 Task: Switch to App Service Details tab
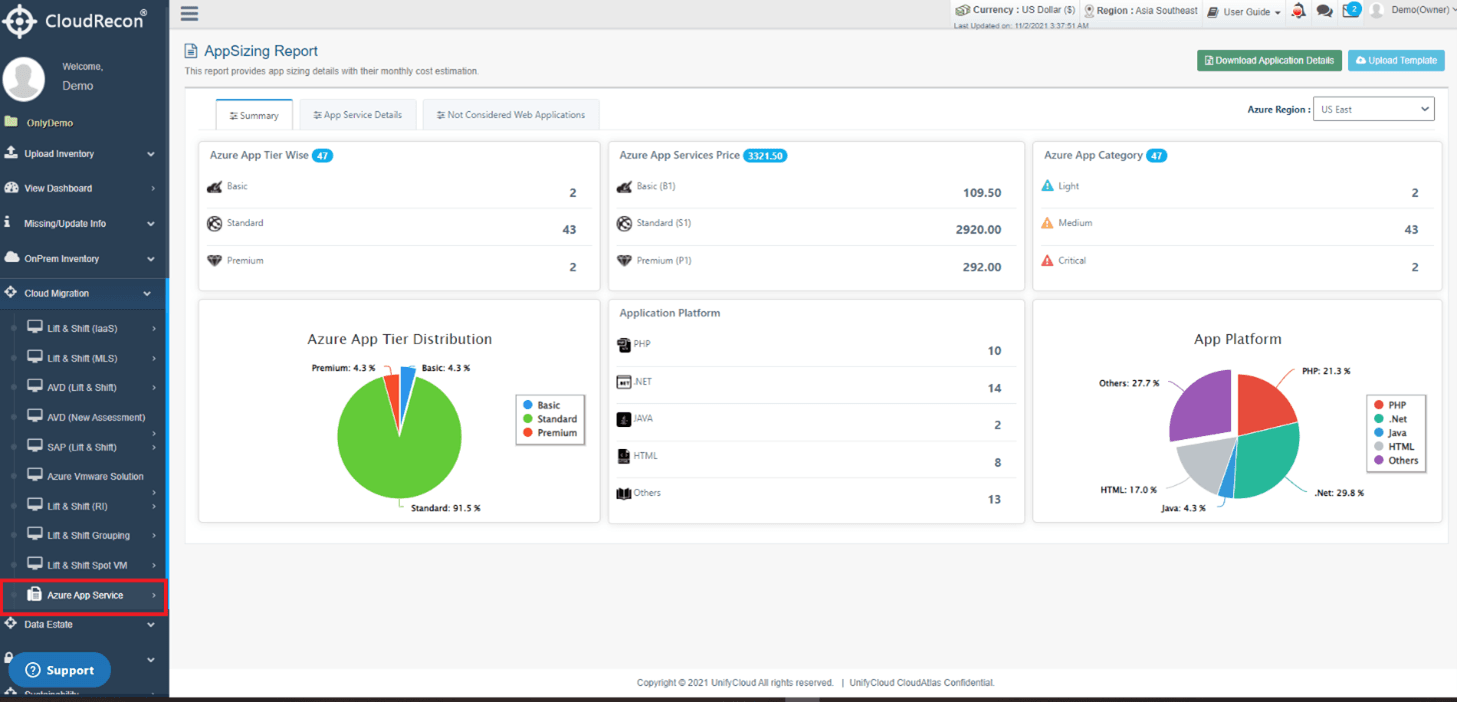pyautogui.click(x=357, y=115)
